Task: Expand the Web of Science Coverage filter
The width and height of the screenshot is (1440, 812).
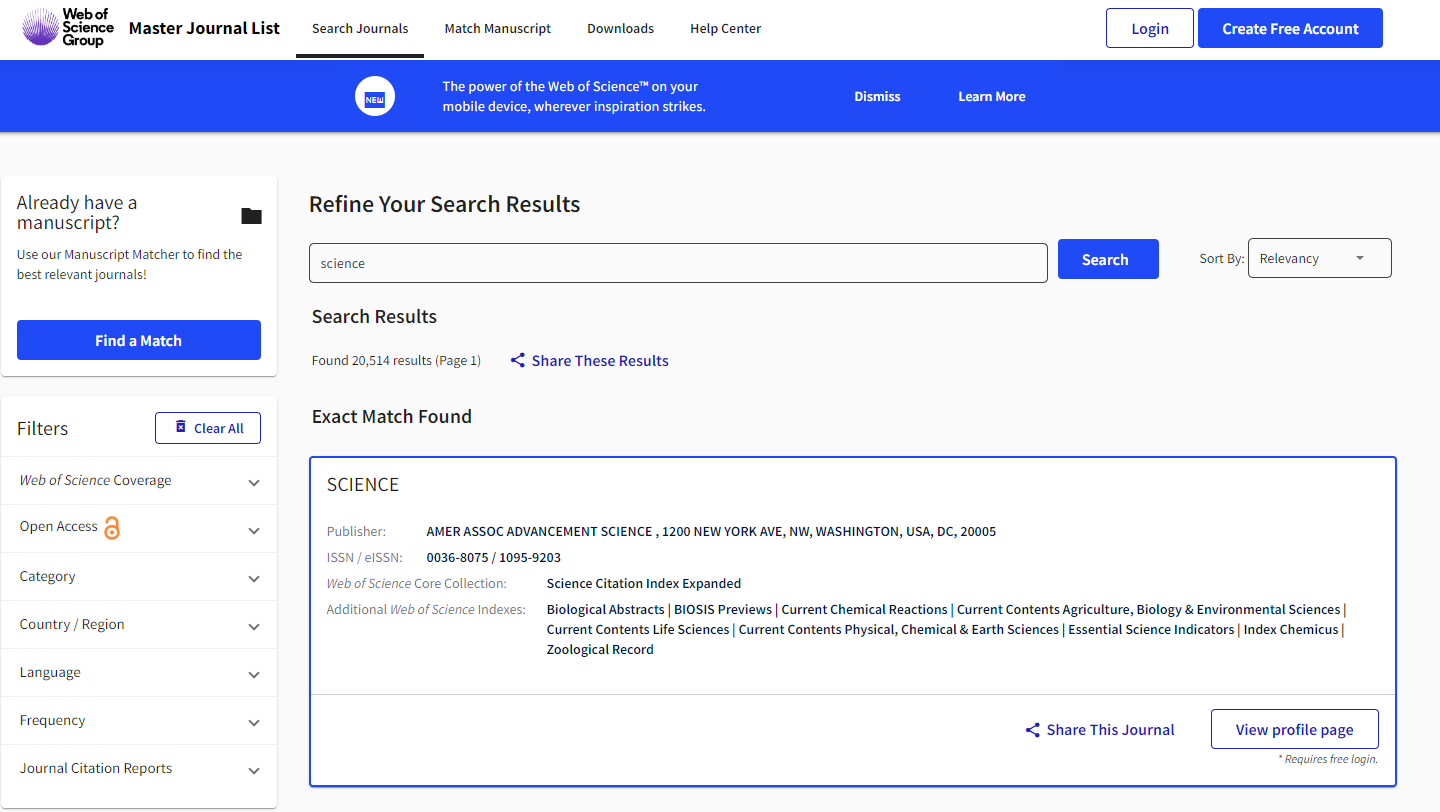Action: (139, 481)
